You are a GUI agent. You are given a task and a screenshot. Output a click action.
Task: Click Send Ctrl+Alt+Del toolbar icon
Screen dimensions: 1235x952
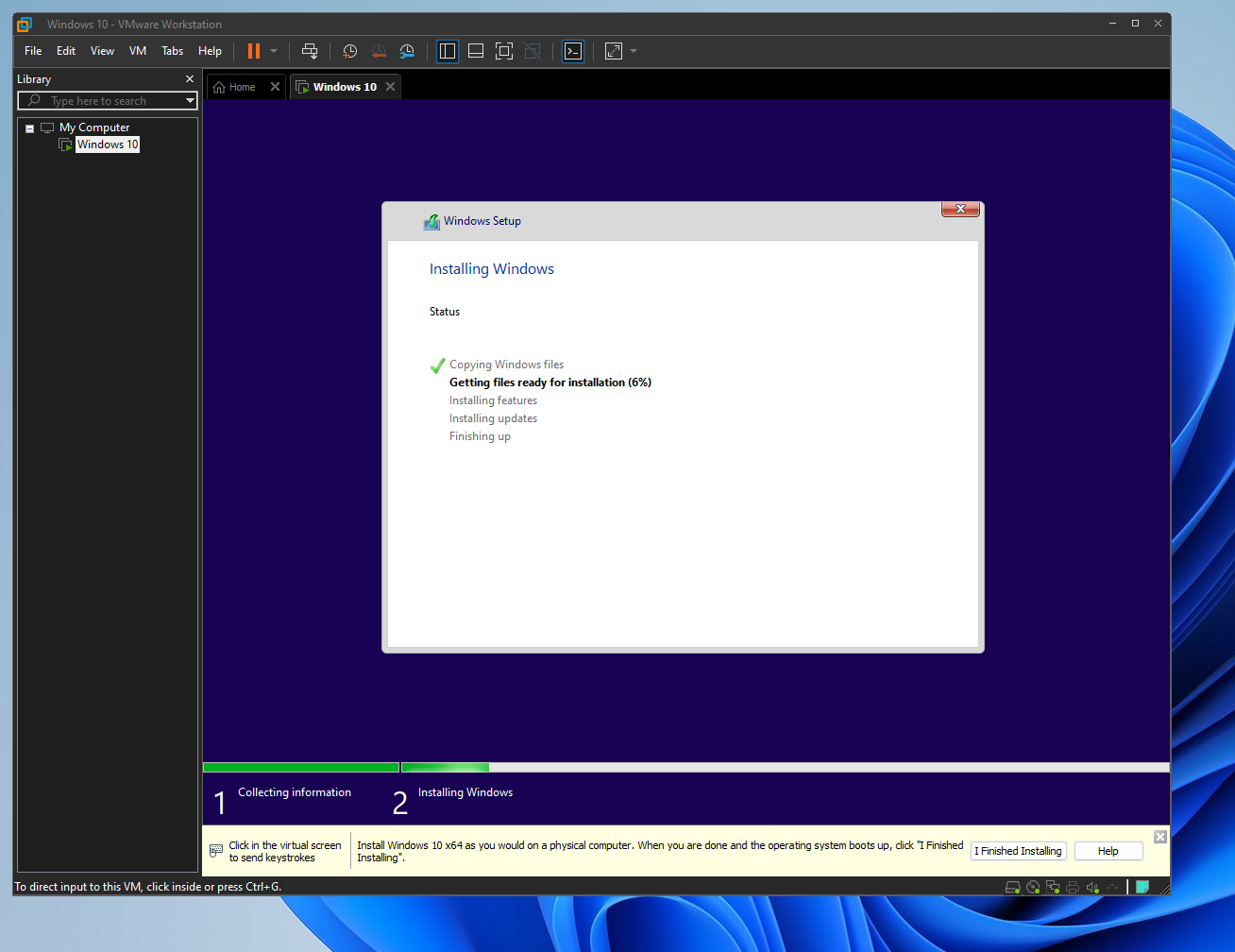click(310, 51)
